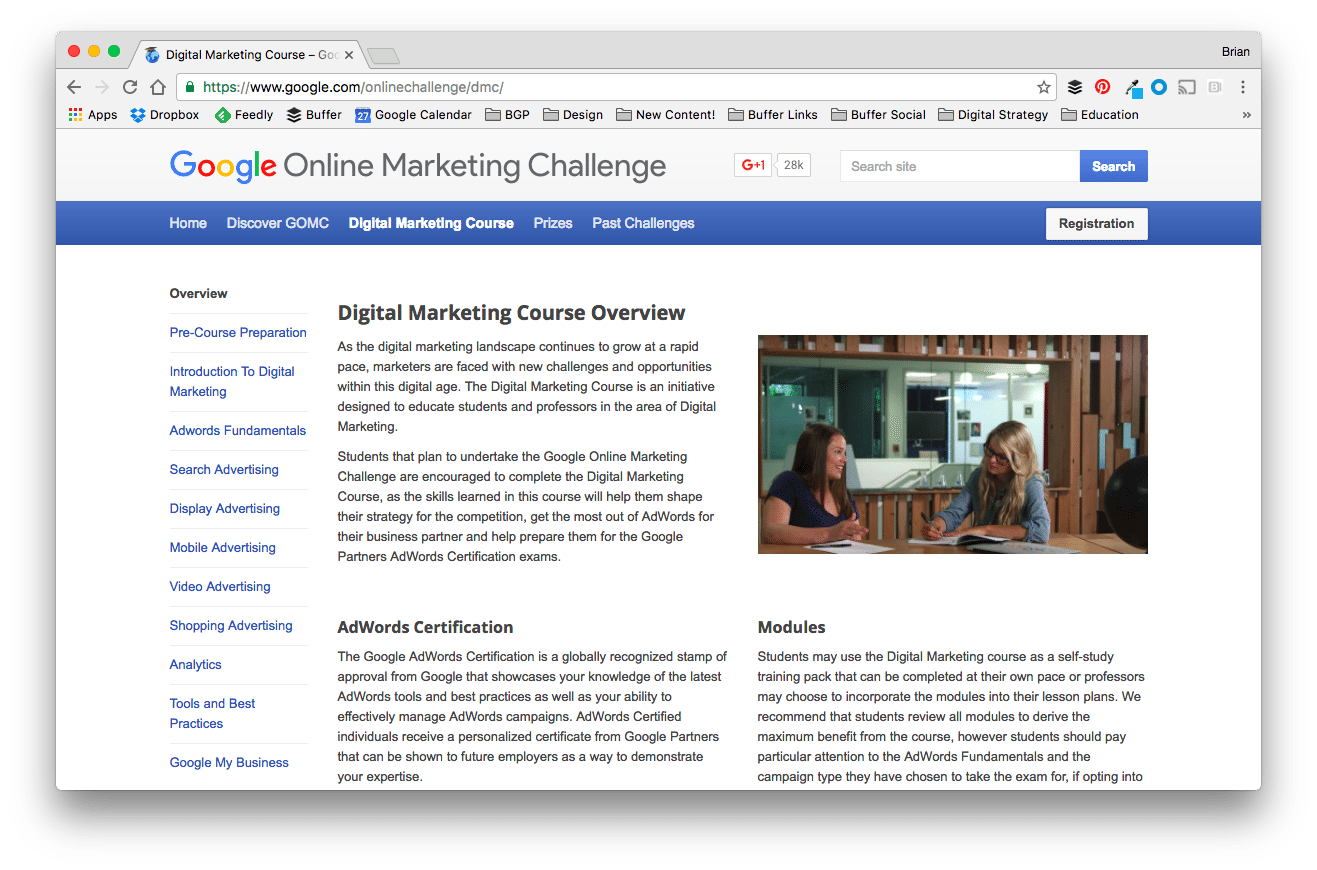Reload the page with the refresh icon
The height and width of the screenshot is (870, 1317).
(130, 87)
